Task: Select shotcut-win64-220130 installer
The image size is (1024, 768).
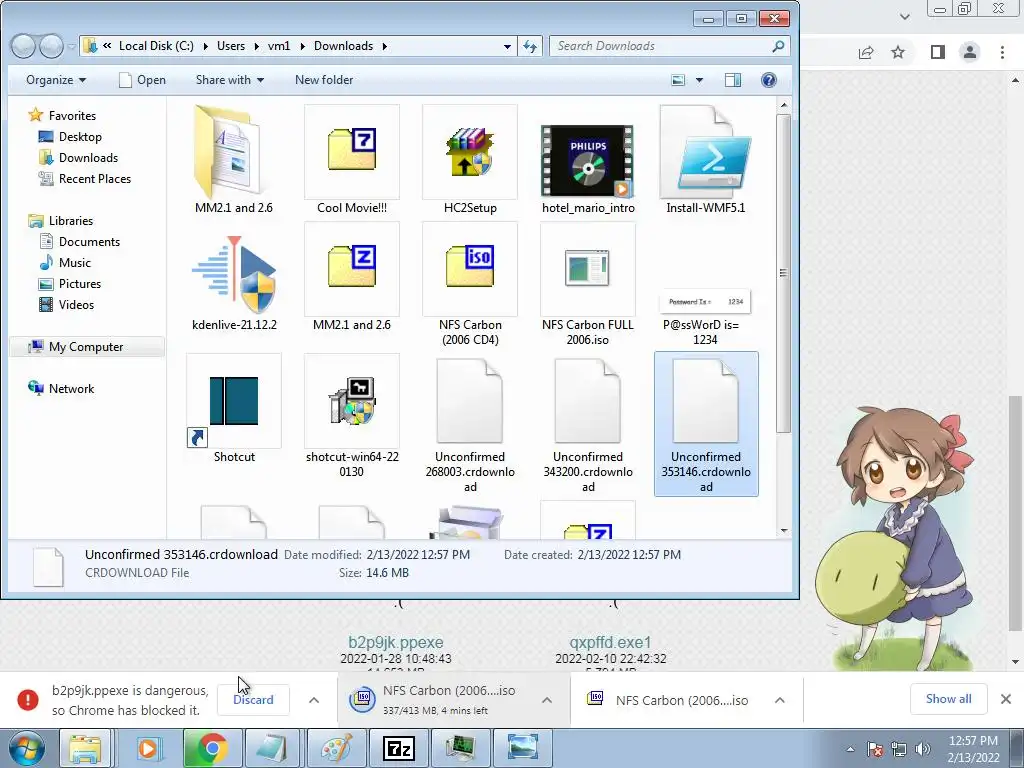Action: [352, 416]
